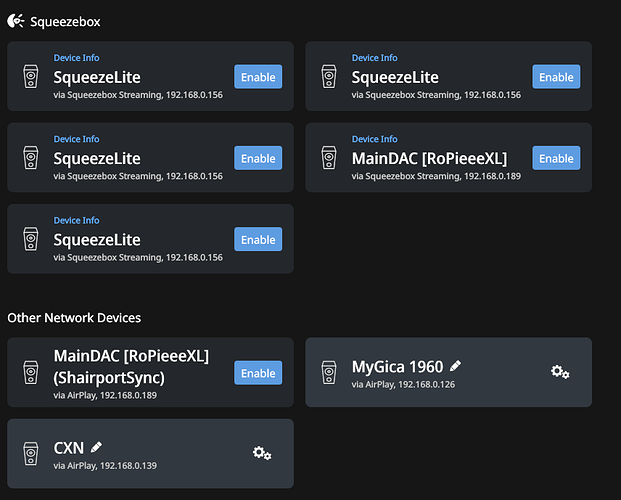The width and height of the screenshot is (621, 500).
Task: Enable the SqueezeLite in the top-right card
Action: pyautogui.click(x=556, y=76)
